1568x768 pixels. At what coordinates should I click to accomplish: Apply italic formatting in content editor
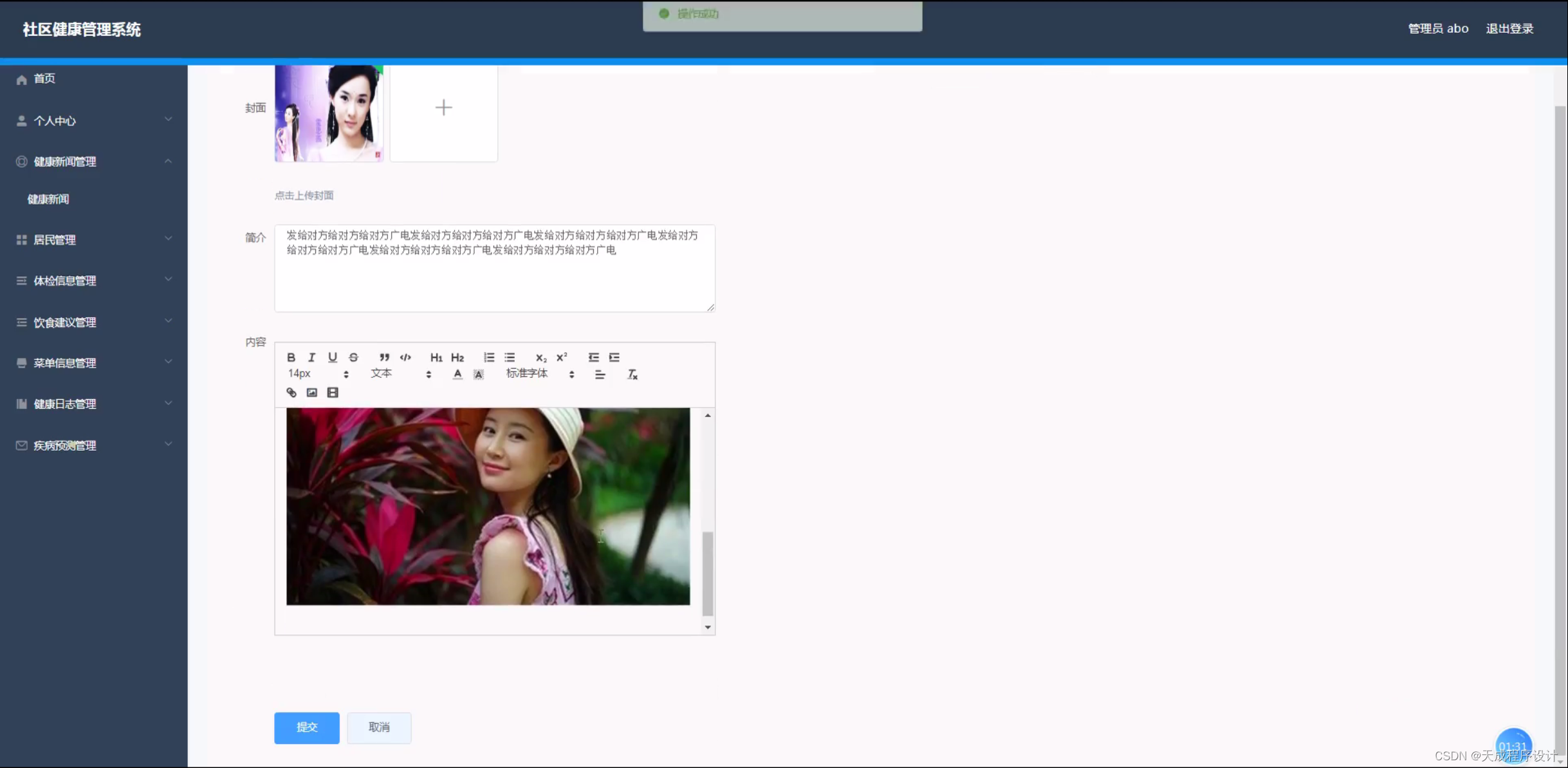point(311,357)
